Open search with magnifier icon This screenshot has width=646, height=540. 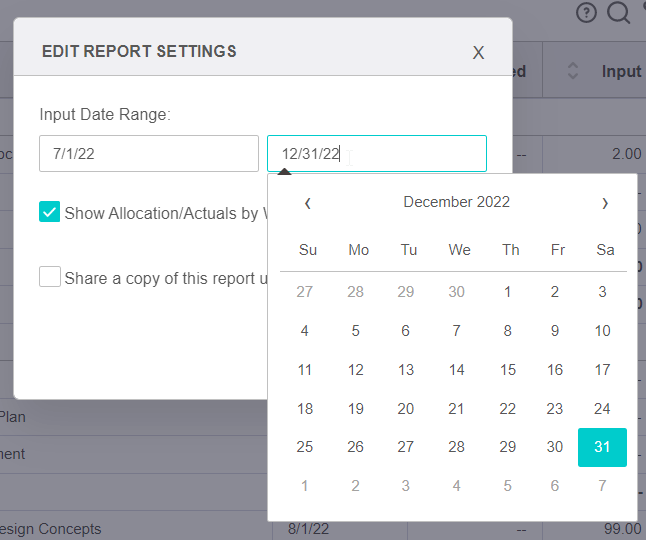pyautogui.click(x=618, y=13)
